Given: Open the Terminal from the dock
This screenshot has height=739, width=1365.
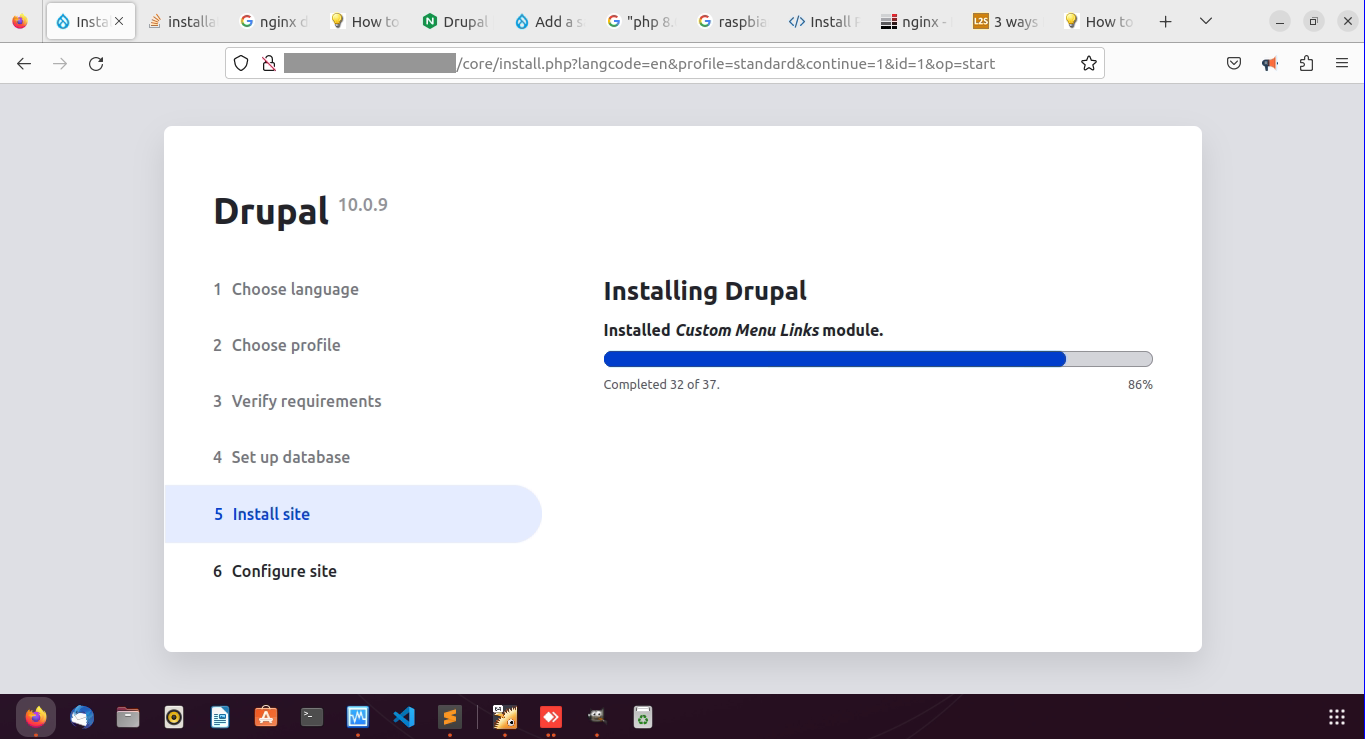Looking at the screenshot, I should pos(312,717).
